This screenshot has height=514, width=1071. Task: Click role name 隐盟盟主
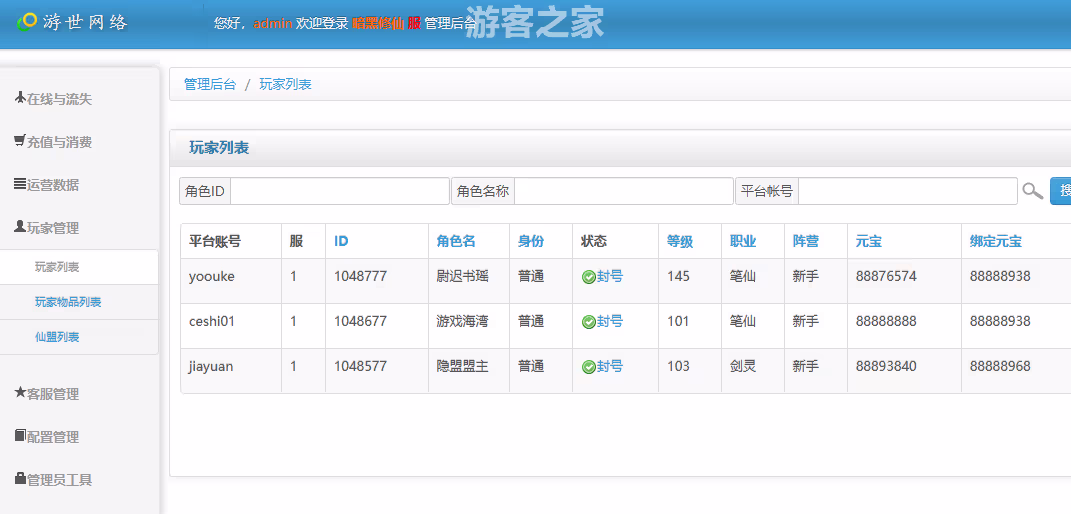(x=462, y=367)
